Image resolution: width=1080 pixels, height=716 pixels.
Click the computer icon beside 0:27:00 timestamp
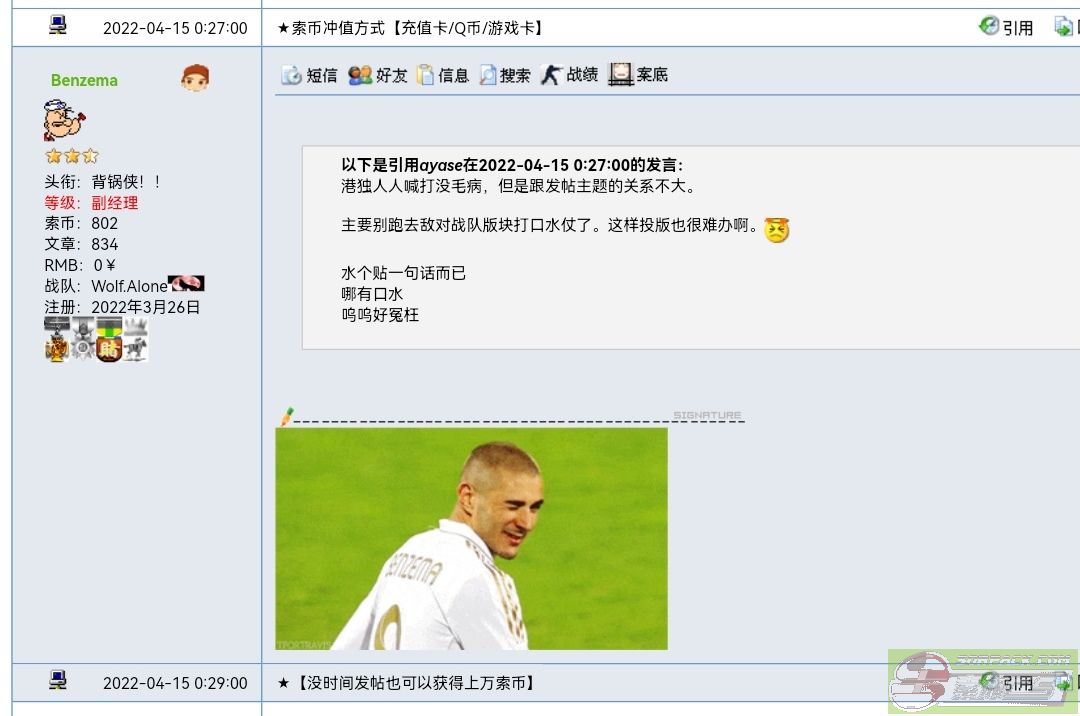click(58, 26)
